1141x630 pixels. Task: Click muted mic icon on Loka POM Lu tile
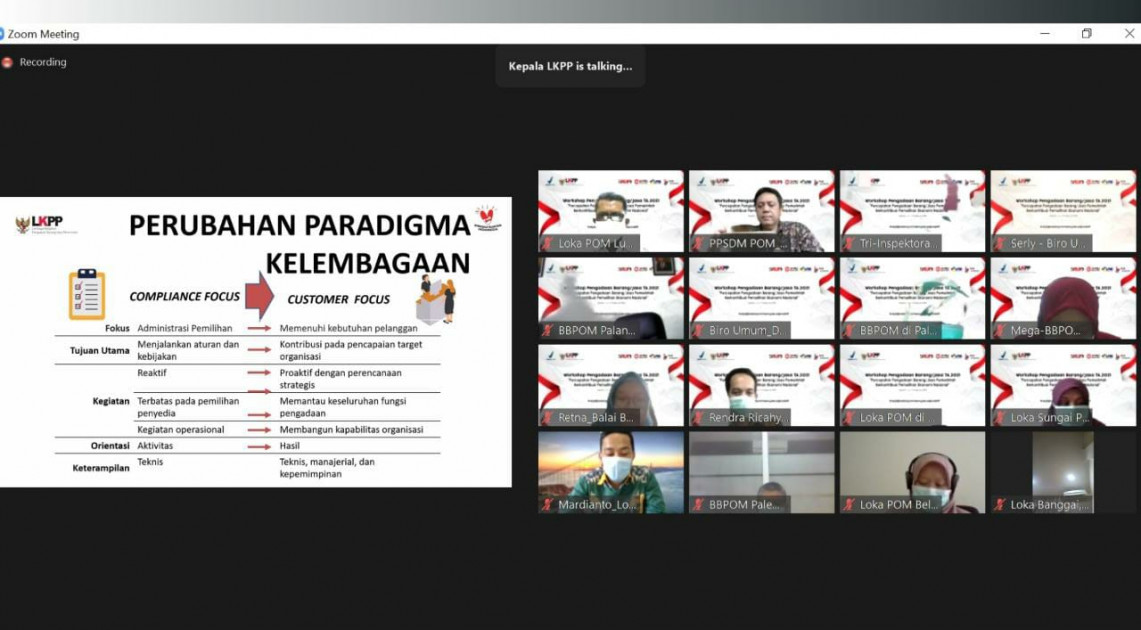(548, 243)
